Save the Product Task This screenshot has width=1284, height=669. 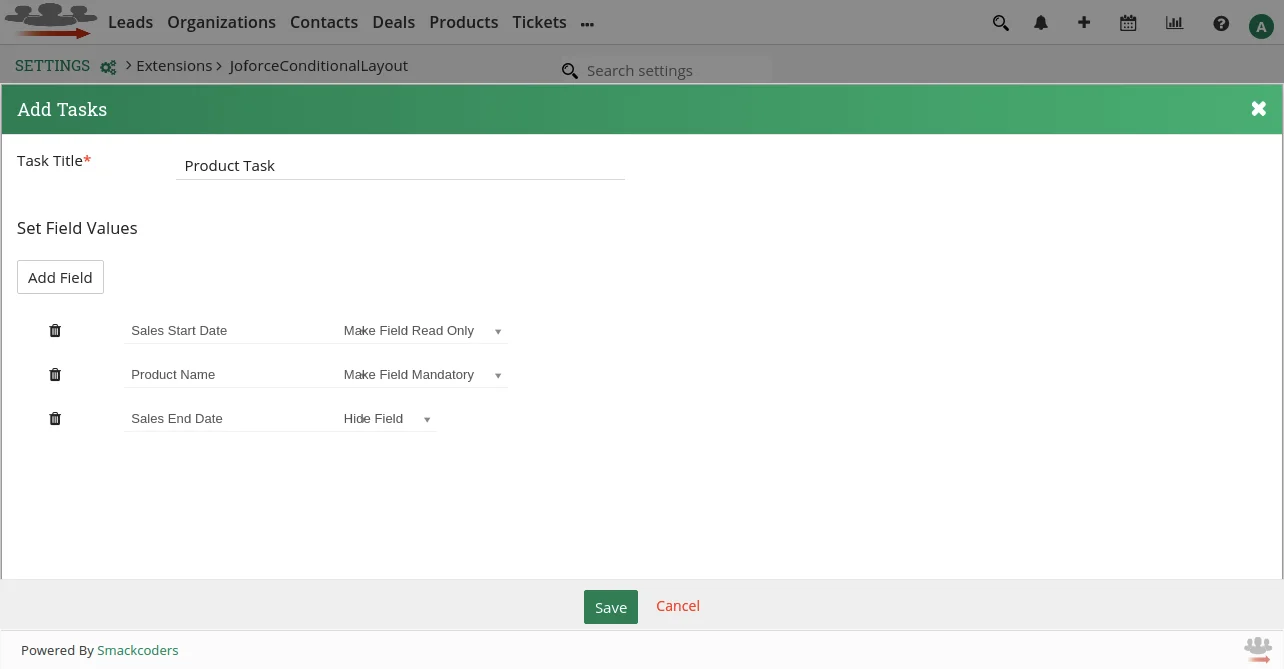pyautogui.click(x=610, y=607)
